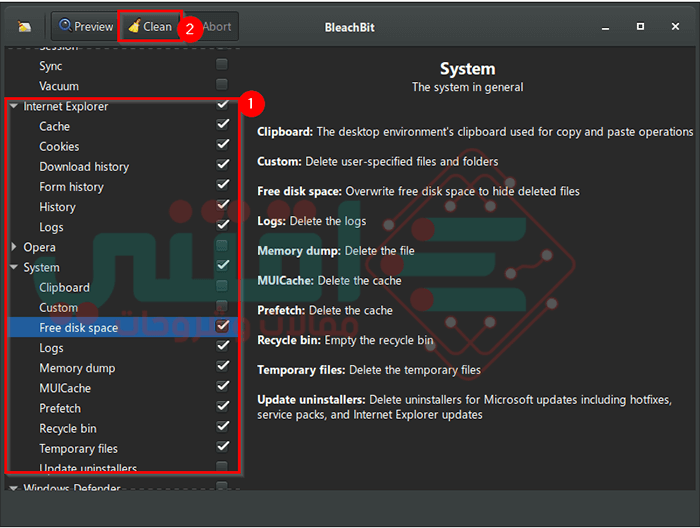Collapse the Windows Defender tree node
This screenshot has height=528, width=700.
pyautogui.click(x=14, y=488)
